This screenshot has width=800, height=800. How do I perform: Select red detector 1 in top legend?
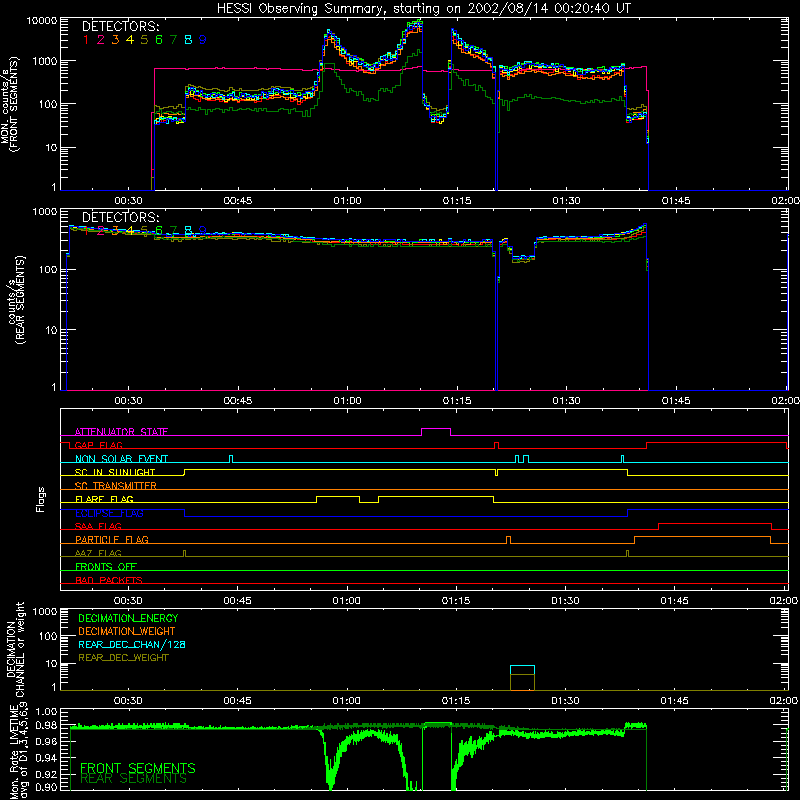click(86, 40)
